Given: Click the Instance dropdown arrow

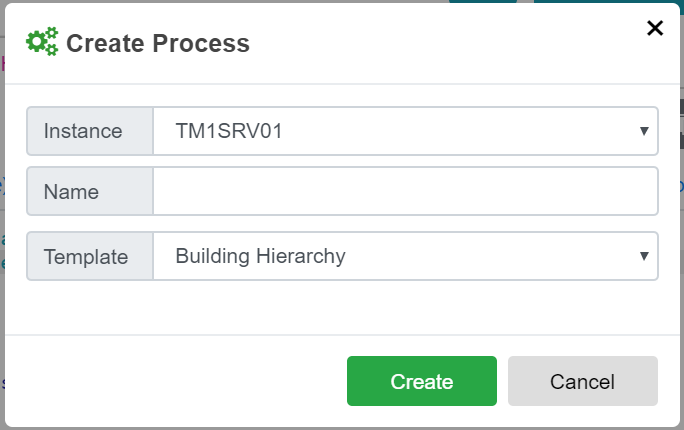Looking at the screenshot, I should pyautogui.click(x=645, y=131).
